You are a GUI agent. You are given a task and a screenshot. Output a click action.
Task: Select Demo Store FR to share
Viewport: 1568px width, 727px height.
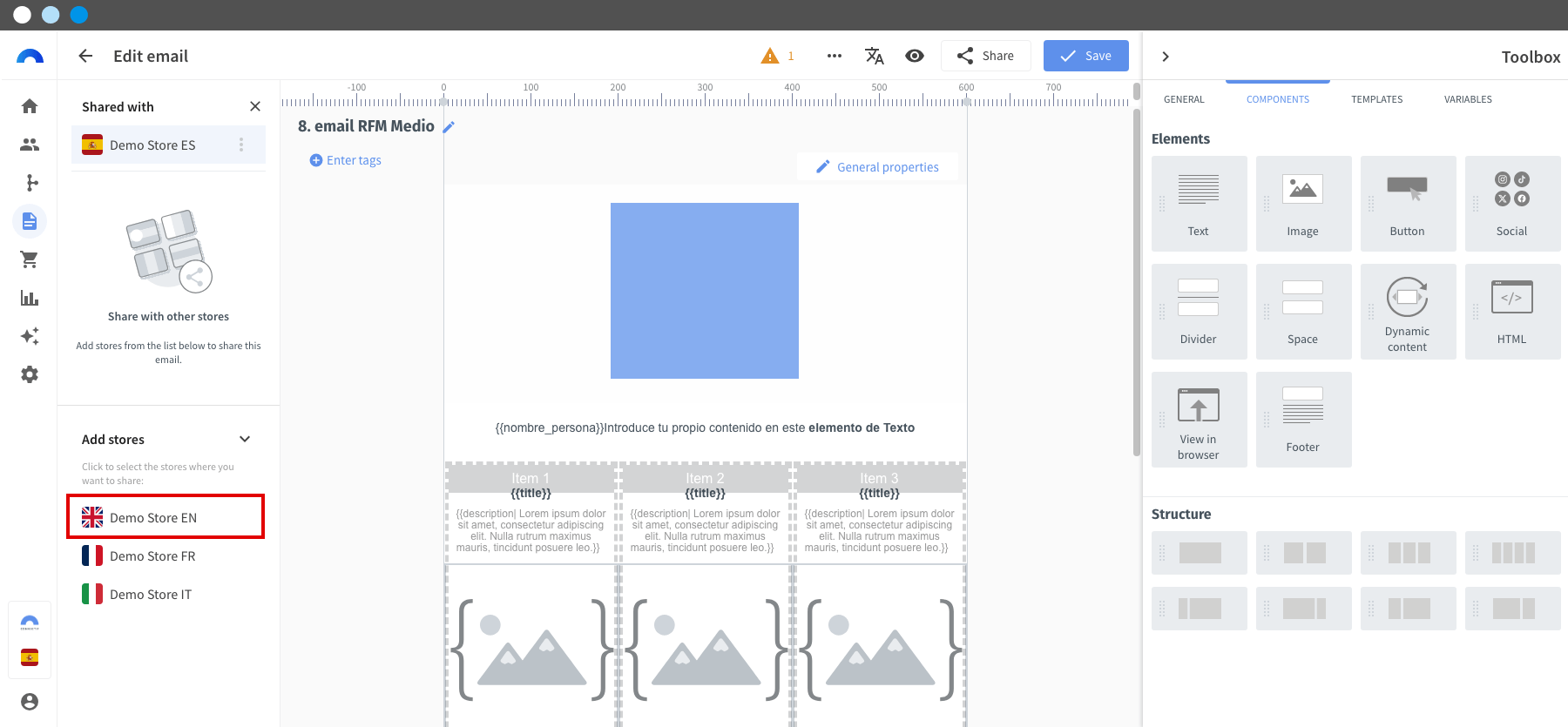152,555
